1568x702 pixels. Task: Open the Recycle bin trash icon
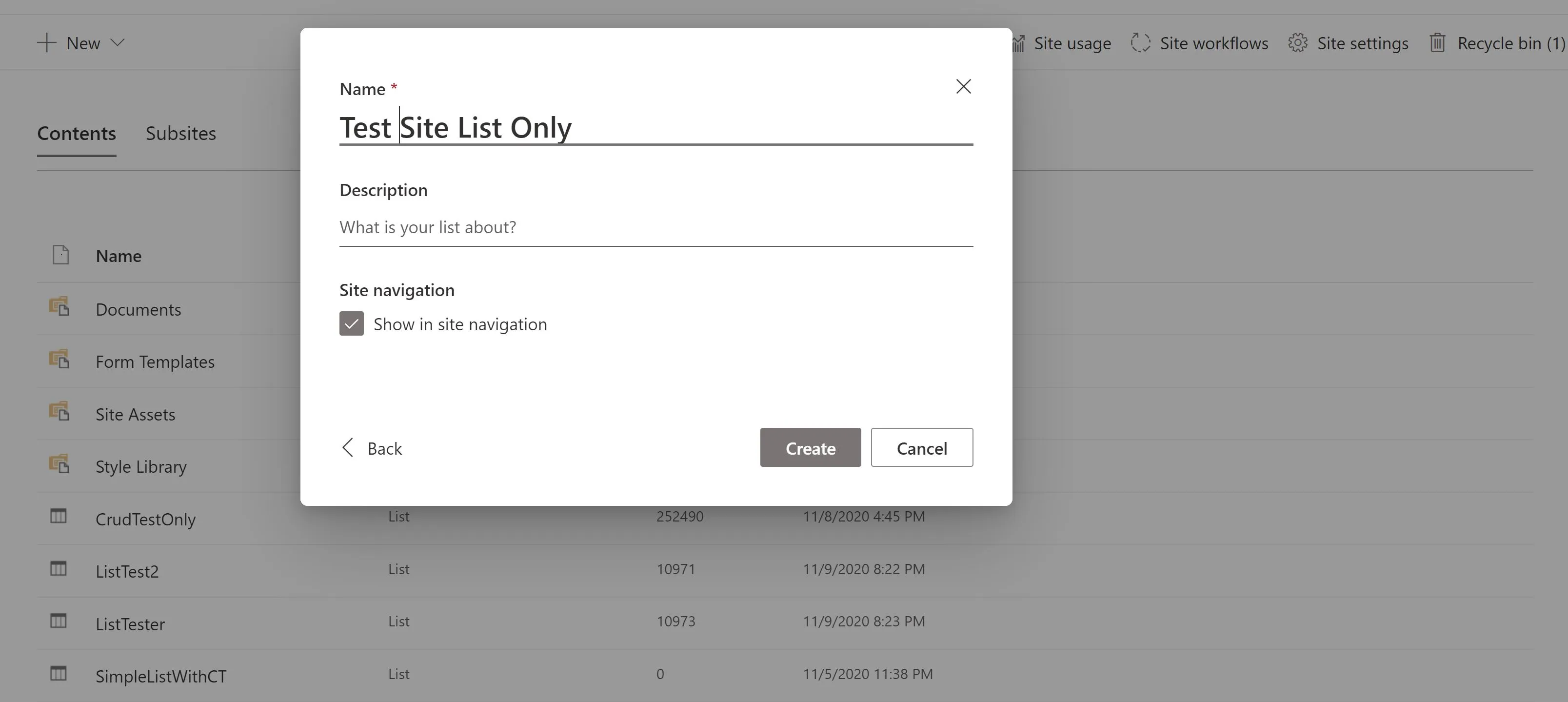pos(1439,42)
